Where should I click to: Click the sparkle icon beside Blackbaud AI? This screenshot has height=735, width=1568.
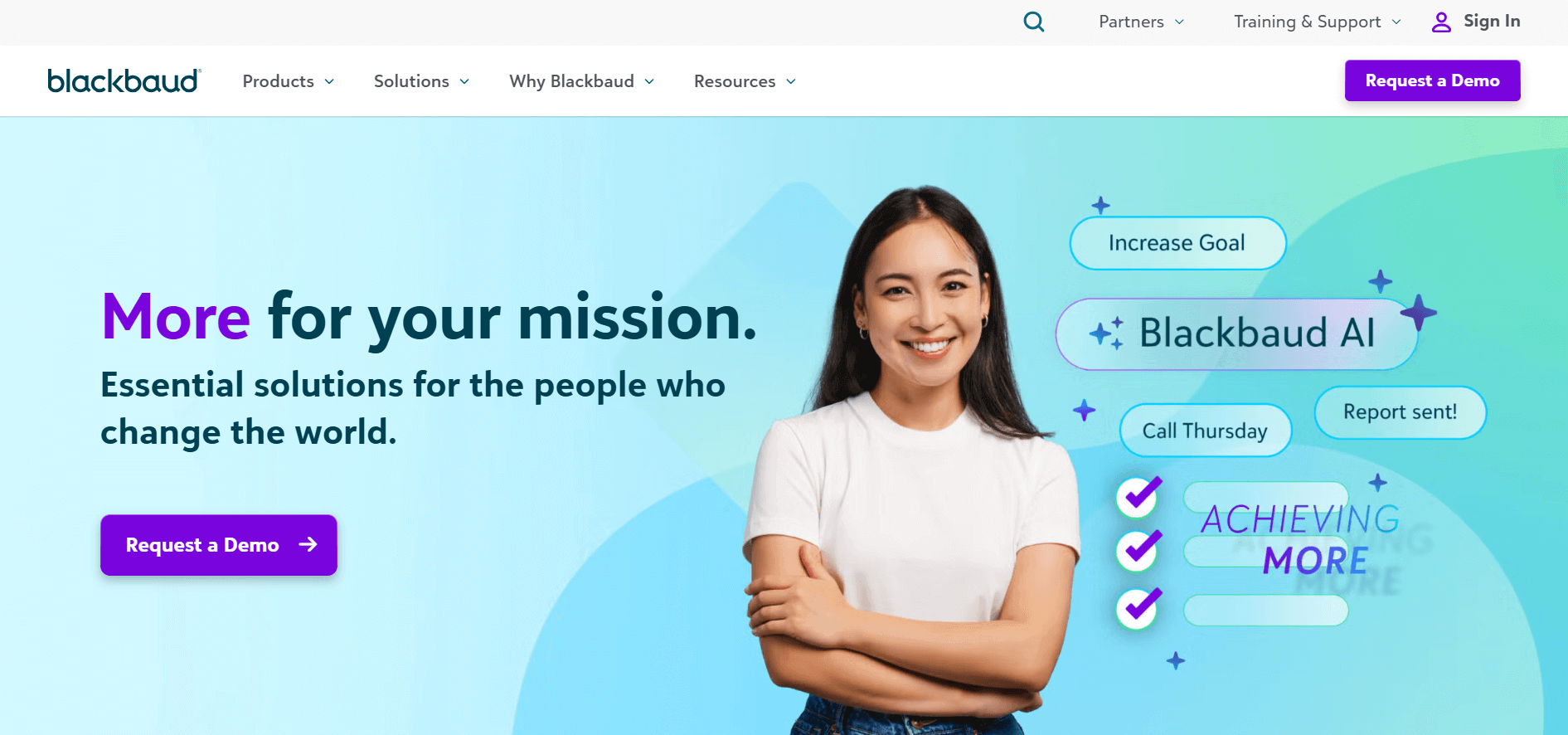(1107, 333)
